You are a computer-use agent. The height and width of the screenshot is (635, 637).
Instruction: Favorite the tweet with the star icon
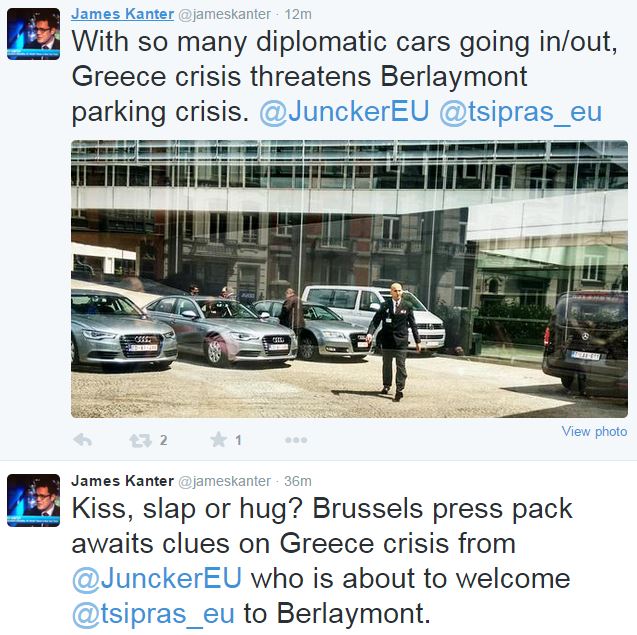click(219, 440)
